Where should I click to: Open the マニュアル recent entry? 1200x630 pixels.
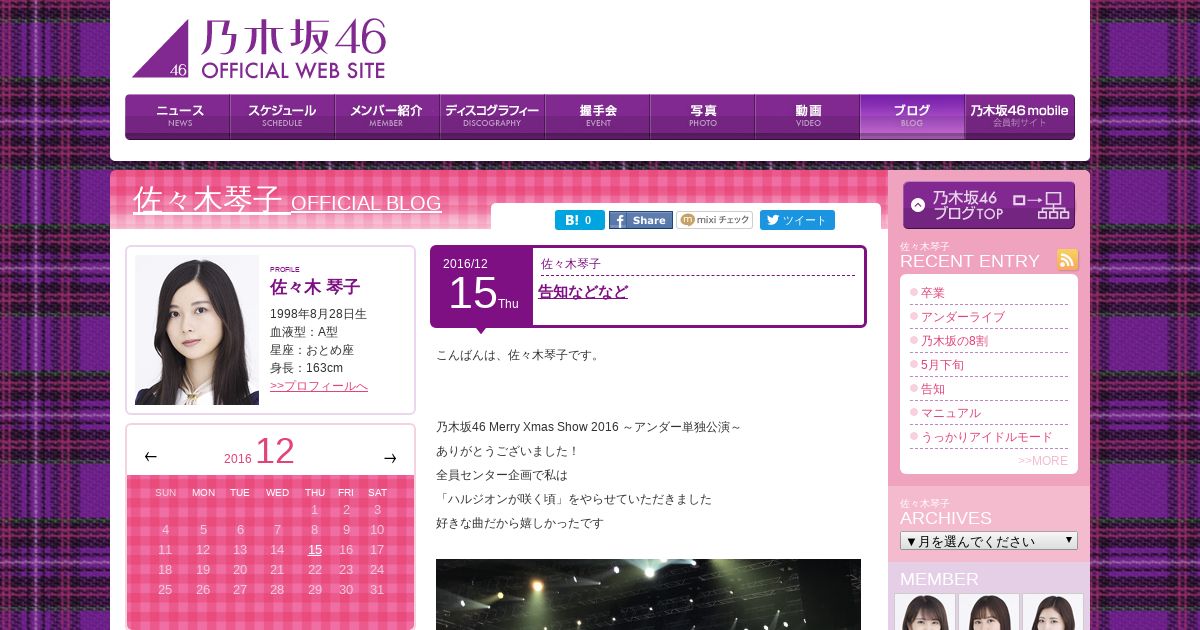pyautogui.click(x=950, y=413)
